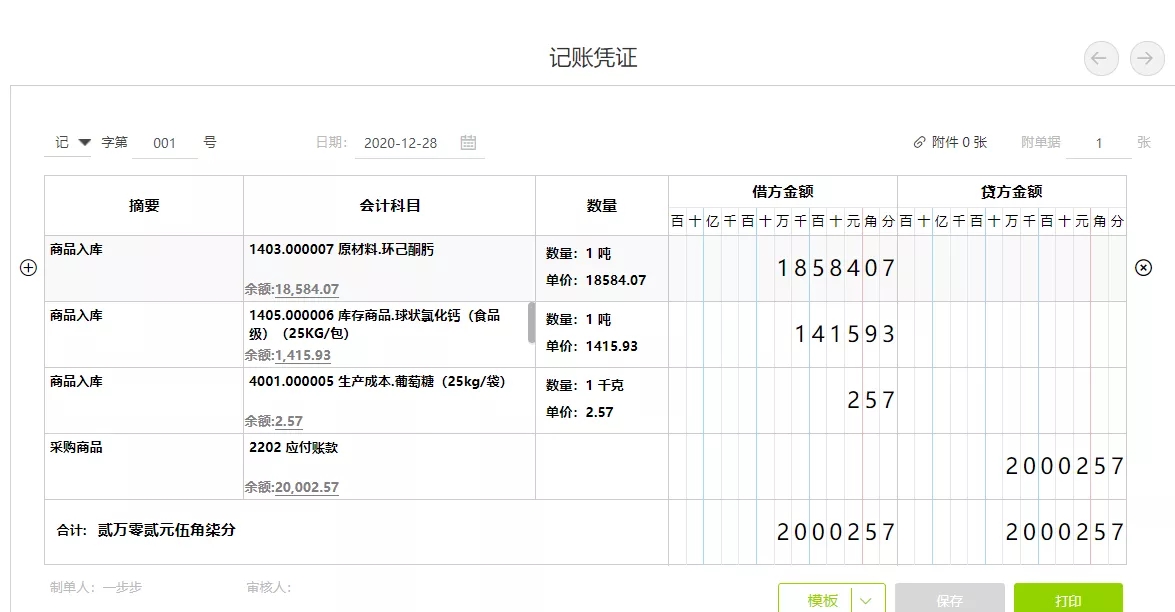Click the grey 保存 save button
This screenshot has height=612, width=1175.
click(949, 599)
